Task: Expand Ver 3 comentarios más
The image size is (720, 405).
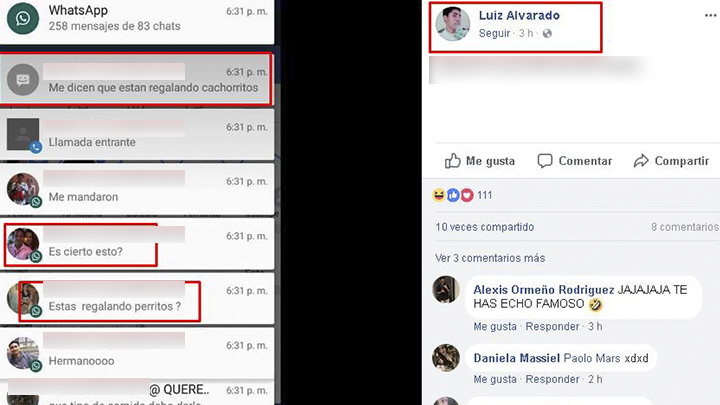Action: 490,258
